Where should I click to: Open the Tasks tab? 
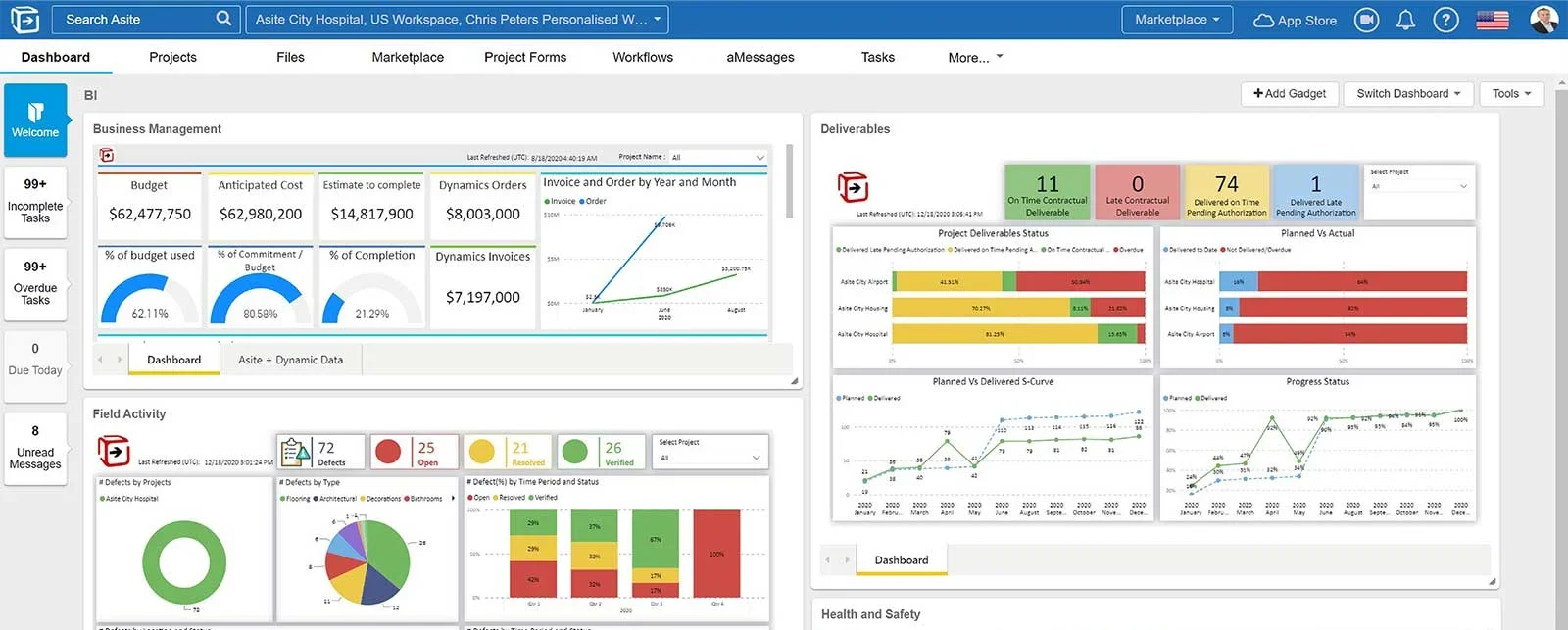click(878, 57)
